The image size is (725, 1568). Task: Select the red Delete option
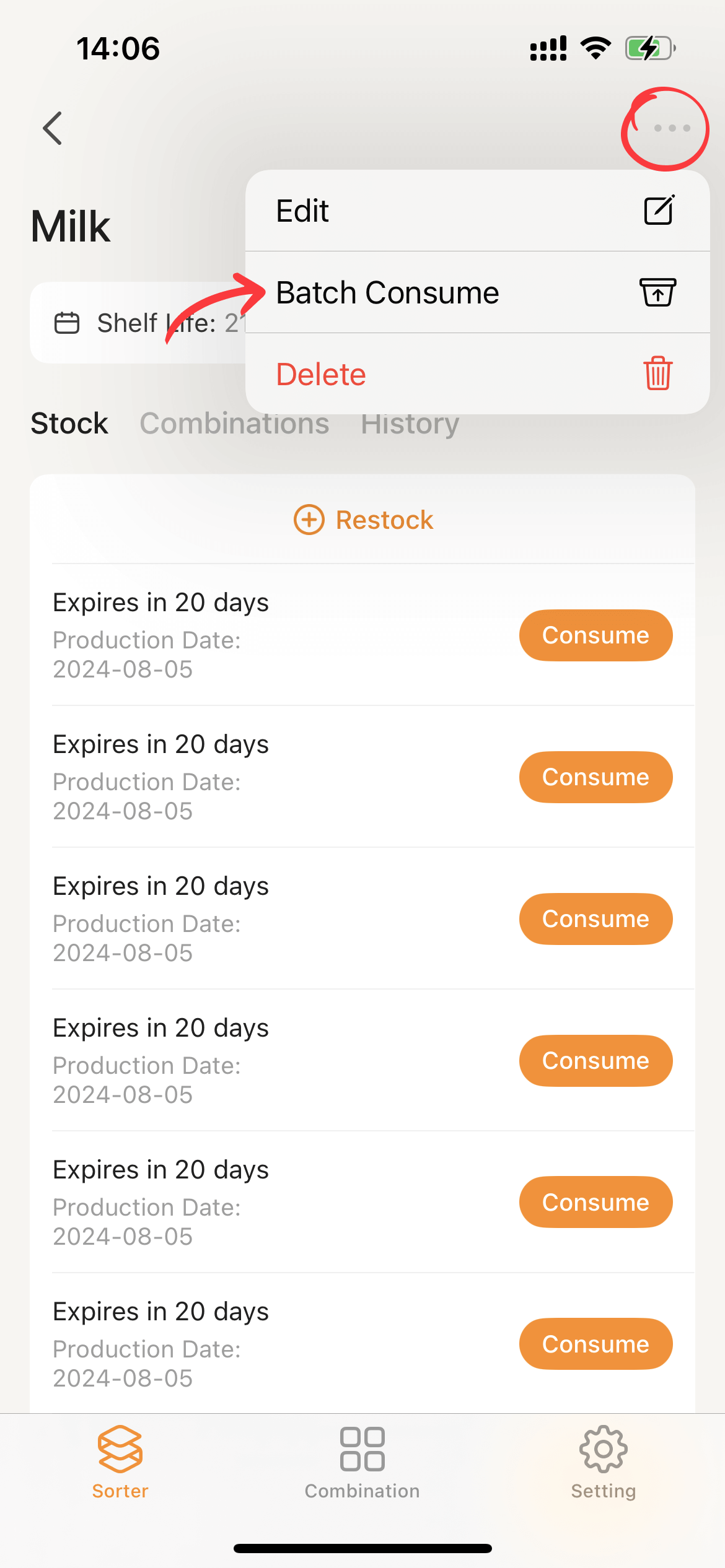click(321, 375)
